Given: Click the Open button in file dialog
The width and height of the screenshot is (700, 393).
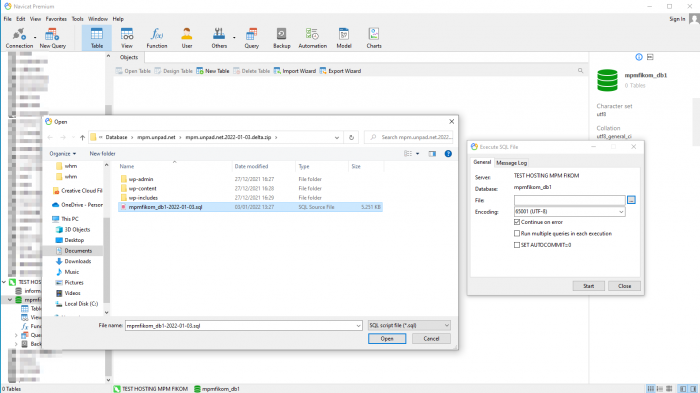Looking at the screenshot, I should pyautogui.click(x=387, y=339).
